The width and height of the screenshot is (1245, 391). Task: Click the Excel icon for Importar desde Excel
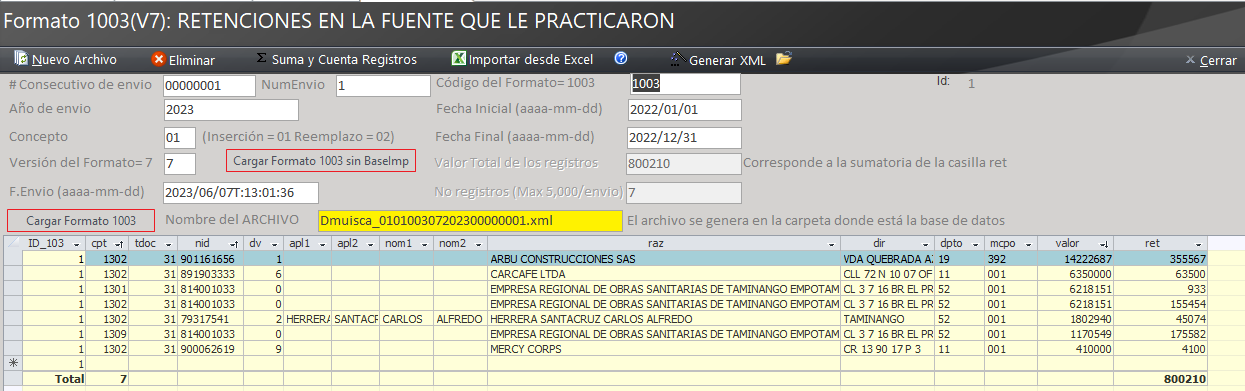coord(458,59)
